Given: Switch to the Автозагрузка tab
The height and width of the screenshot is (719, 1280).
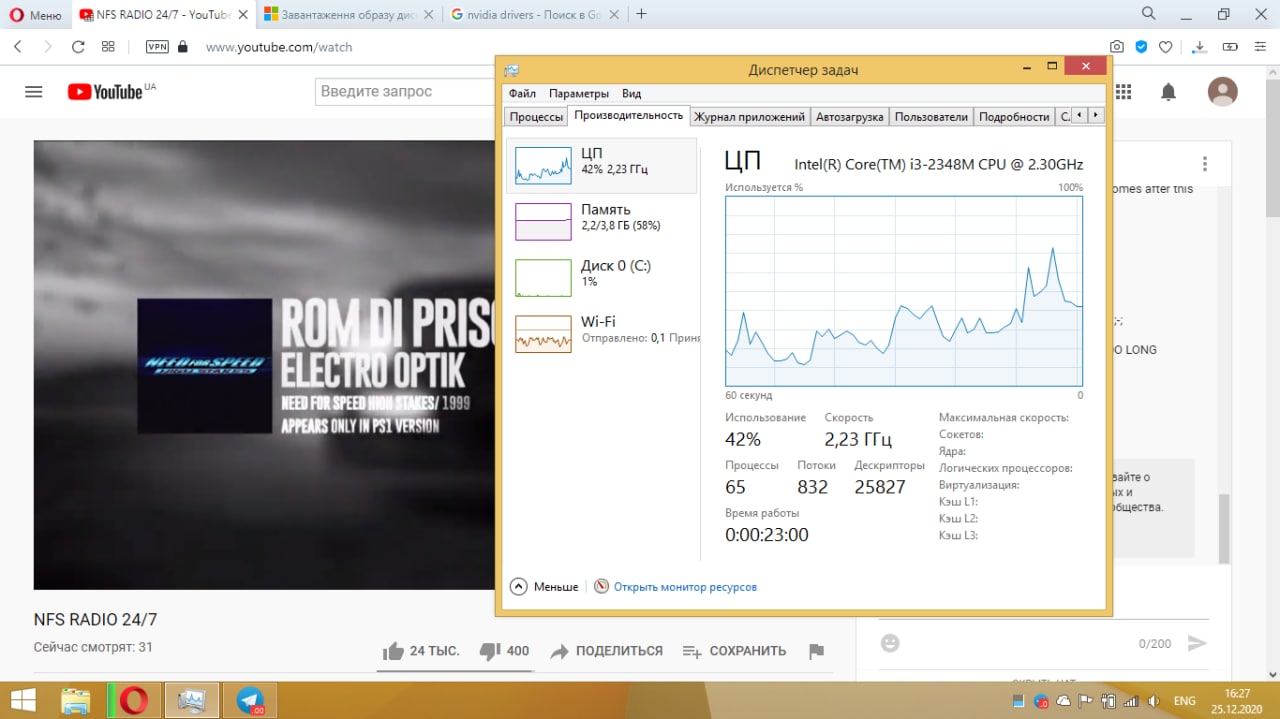Looking at the screenshot, I should tap(850, 117).
